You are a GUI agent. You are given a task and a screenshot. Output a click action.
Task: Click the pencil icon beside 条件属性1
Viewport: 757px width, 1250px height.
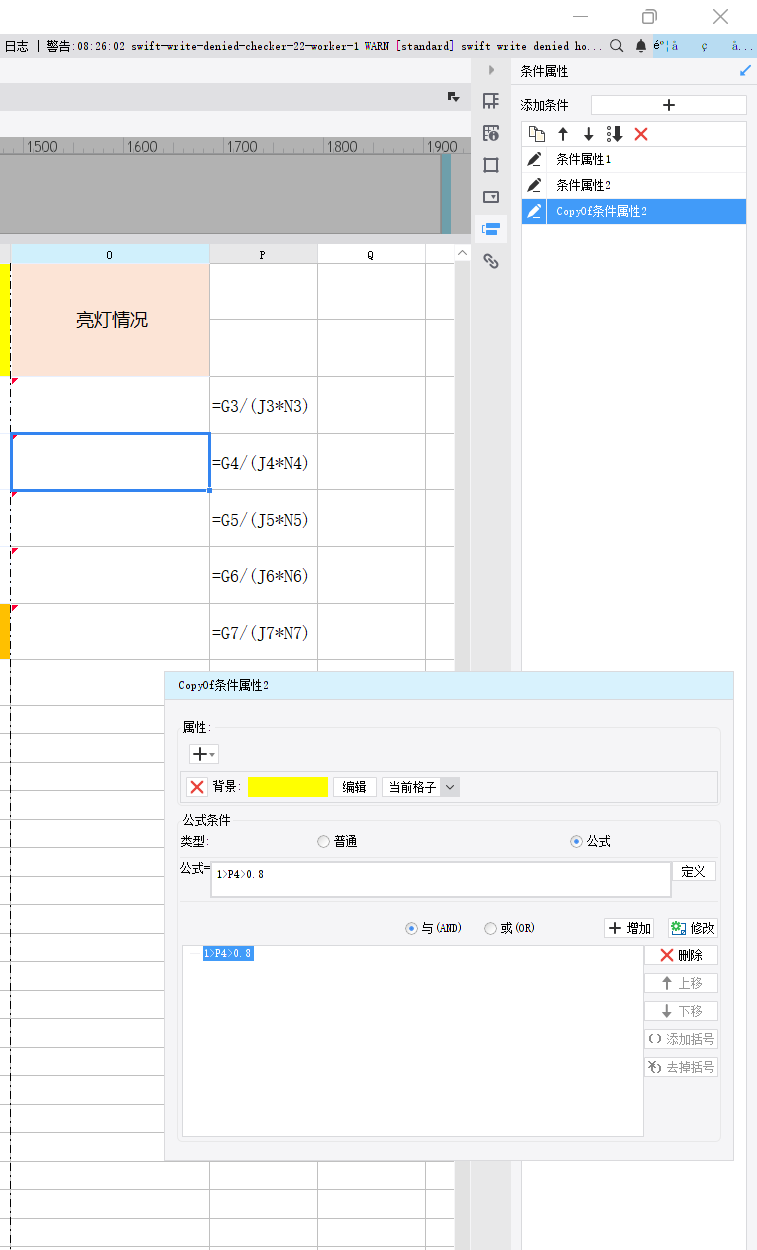click(x=535, y=159)
